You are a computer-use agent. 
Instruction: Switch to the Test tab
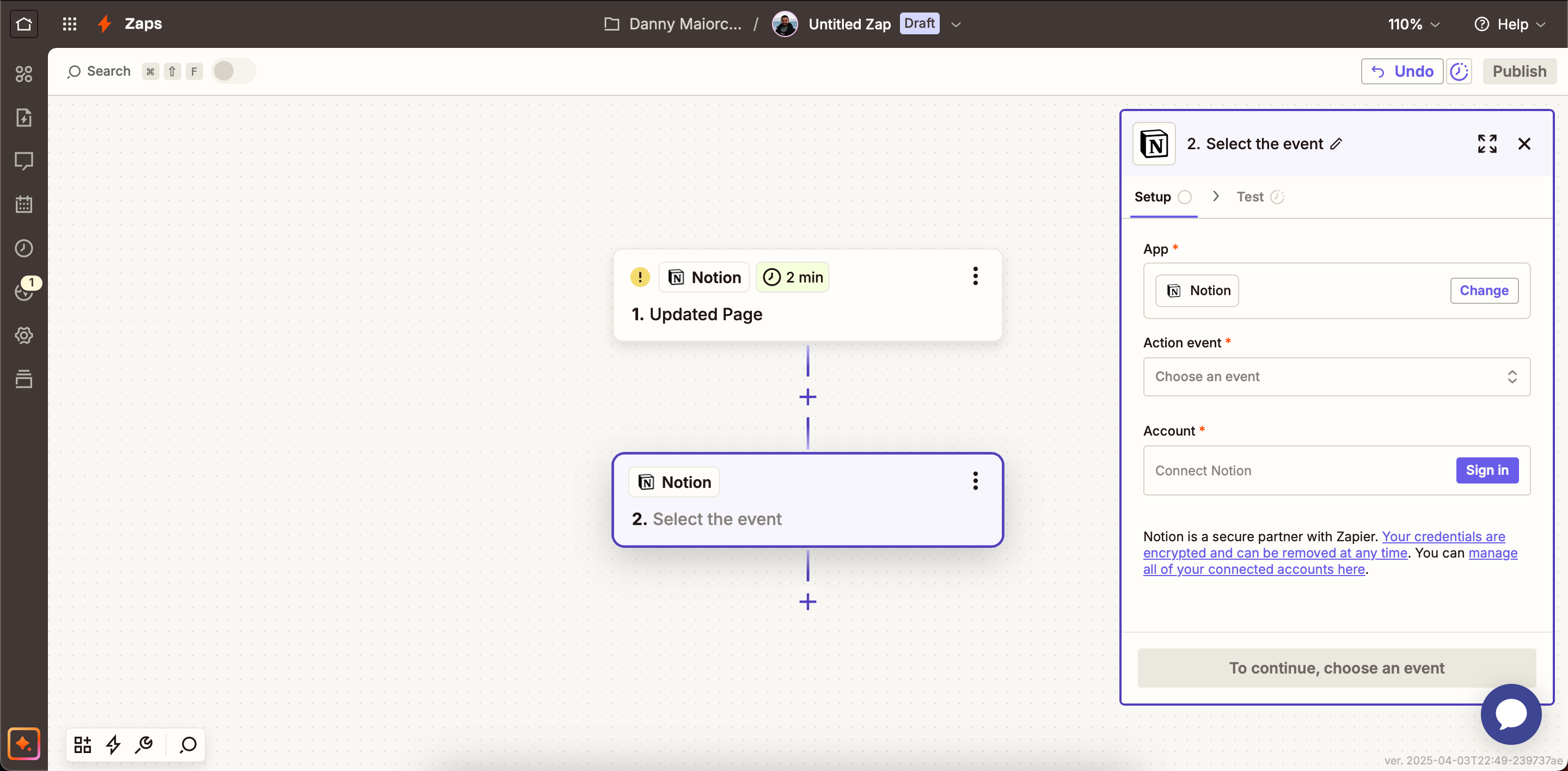[x=1260, y=197]
